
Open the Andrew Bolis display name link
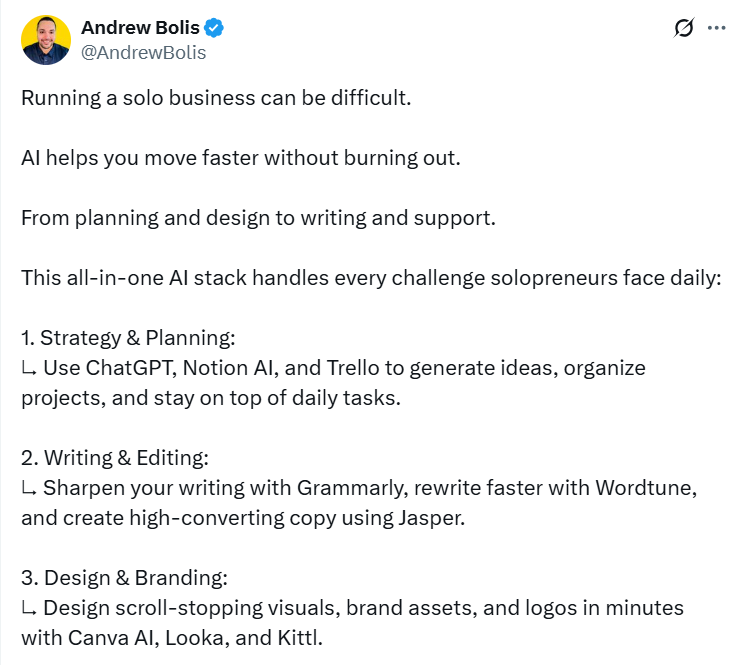pos(140,28)
